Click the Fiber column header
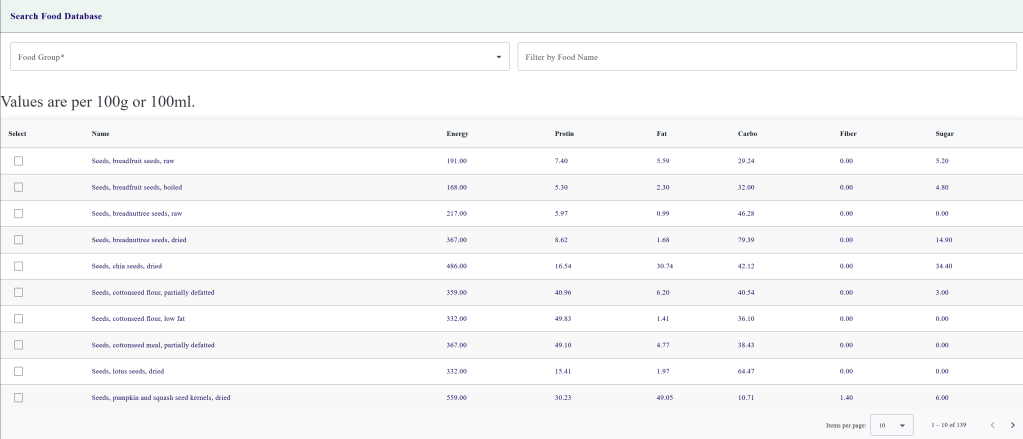 (x=848, y=134)
